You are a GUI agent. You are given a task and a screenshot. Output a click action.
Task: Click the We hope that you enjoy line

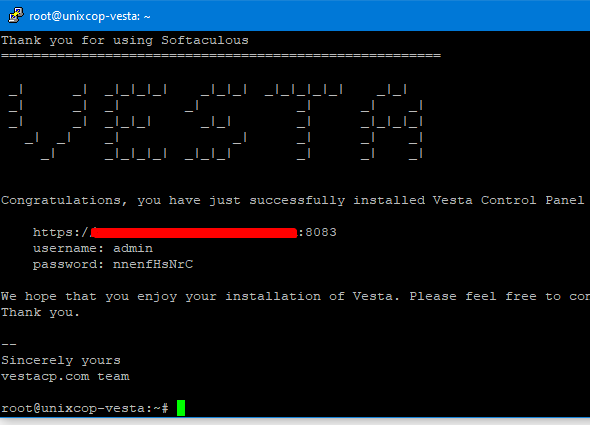[295, 297]
